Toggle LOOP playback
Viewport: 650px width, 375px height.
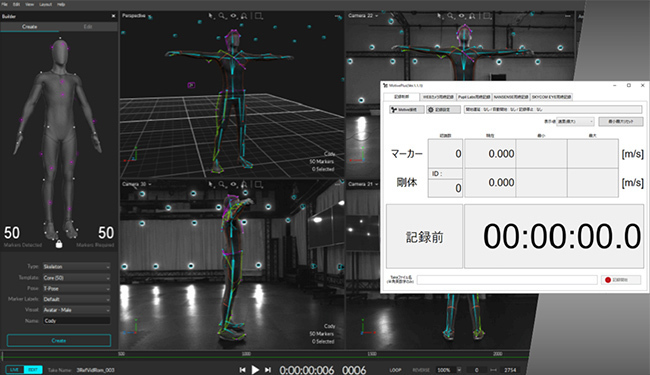pos(395,370)
